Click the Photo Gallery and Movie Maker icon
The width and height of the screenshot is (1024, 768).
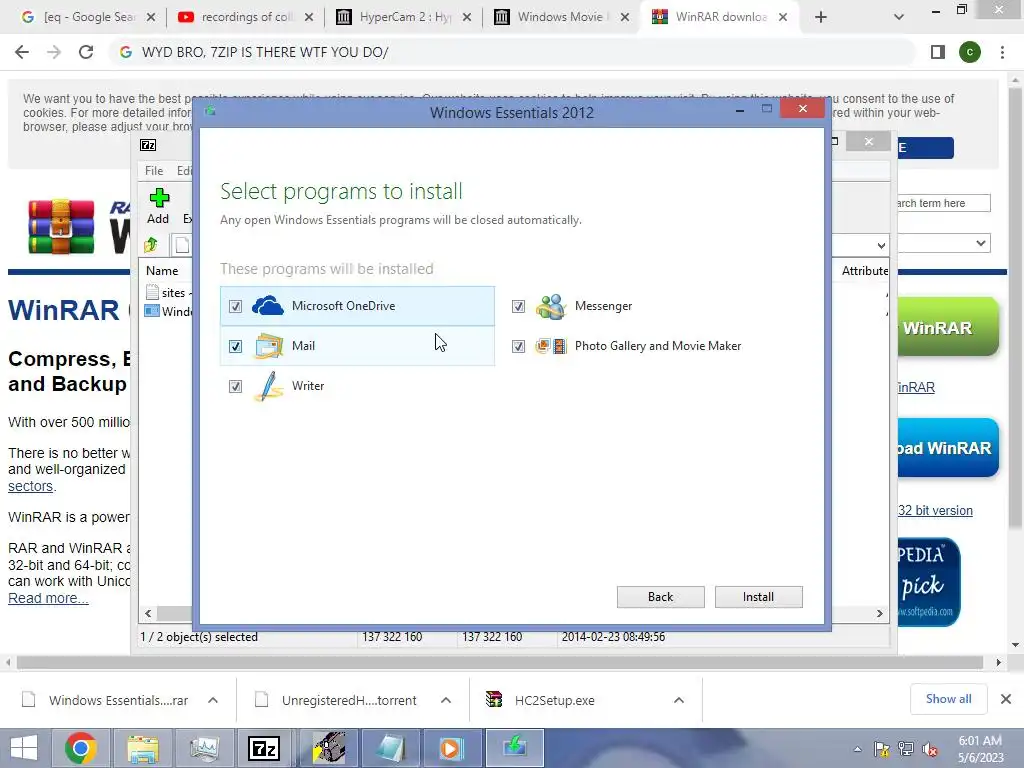pos(551,346)
